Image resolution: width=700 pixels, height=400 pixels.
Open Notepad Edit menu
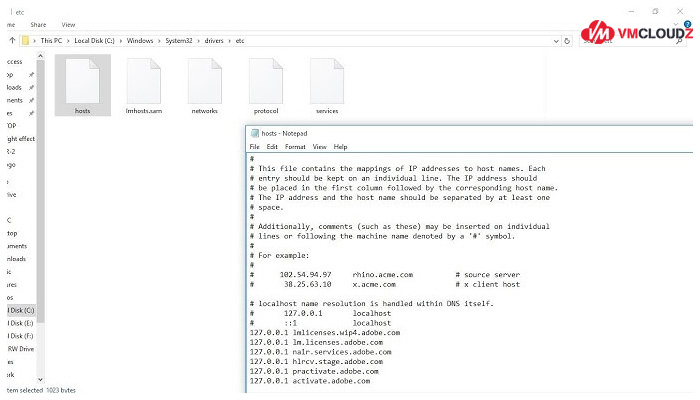pyautogui.click(x=272, y=146)
